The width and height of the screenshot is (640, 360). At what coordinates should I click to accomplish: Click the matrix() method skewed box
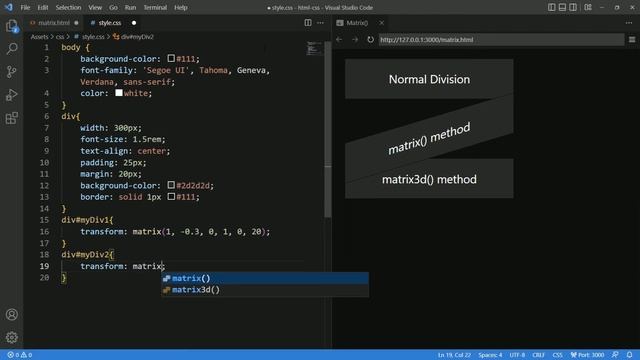click(429, 139)
